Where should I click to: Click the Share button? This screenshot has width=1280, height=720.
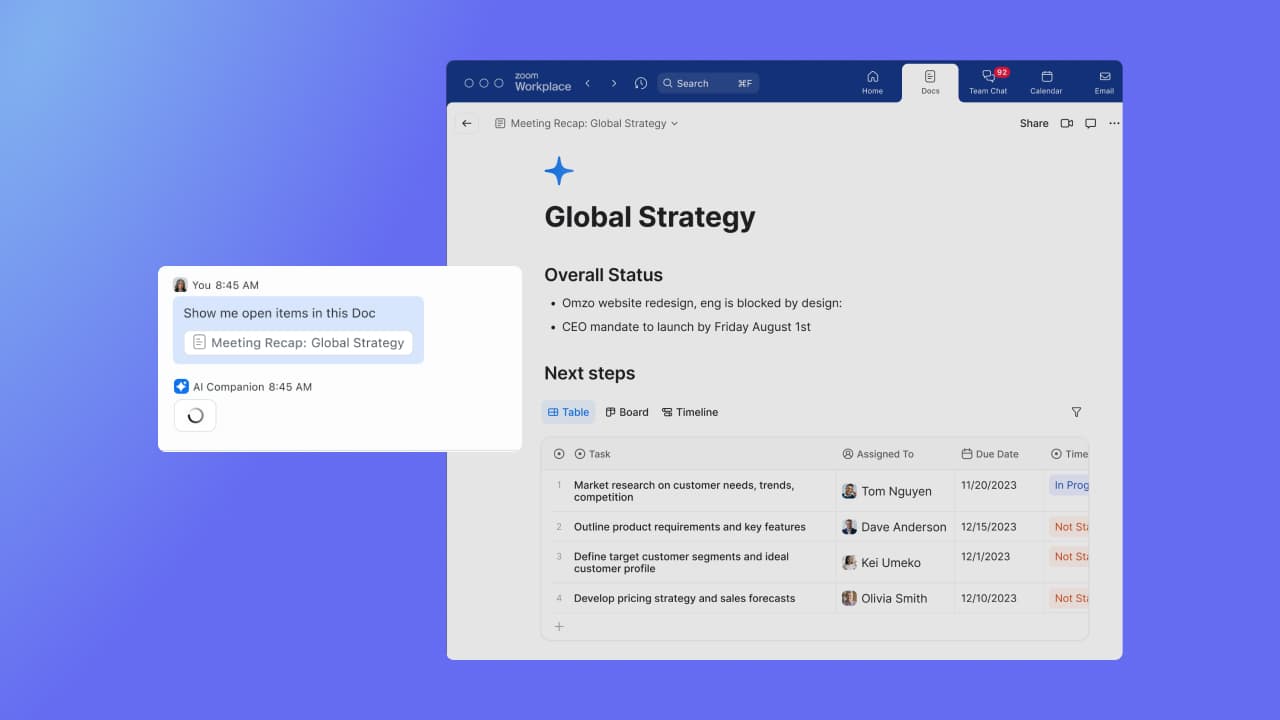coord(1034,123)
